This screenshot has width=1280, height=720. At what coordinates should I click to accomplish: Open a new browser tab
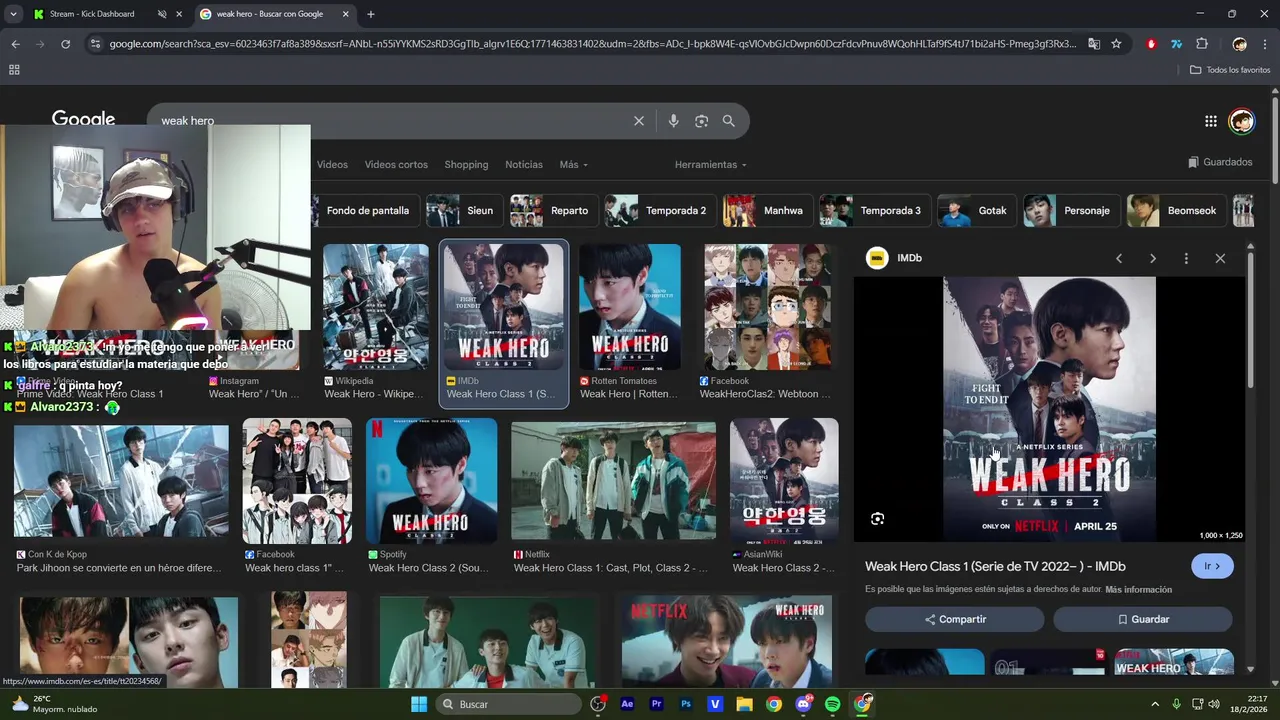pyautogui.click(x=371, y=14)
